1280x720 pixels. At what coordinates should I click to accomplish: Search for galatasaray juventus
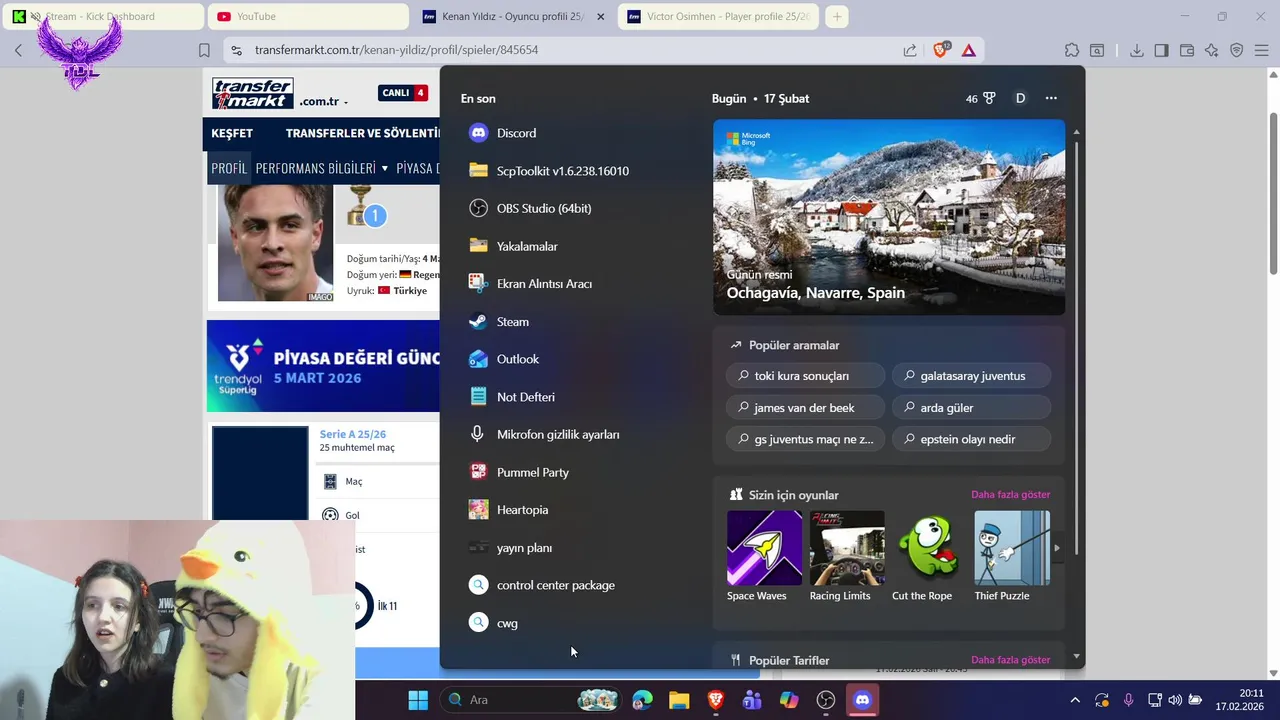[x=971, y=376]
